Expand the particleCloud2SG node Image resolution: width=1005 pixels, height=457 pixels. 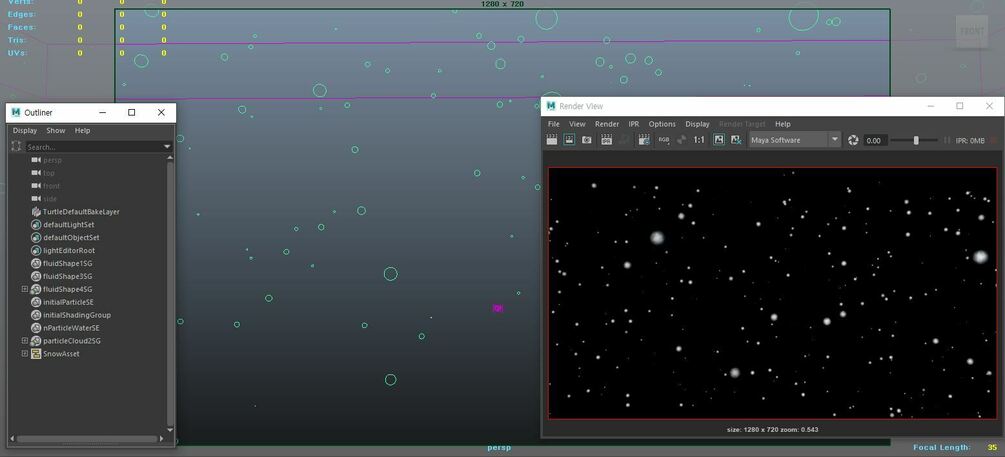click(25, 341)
